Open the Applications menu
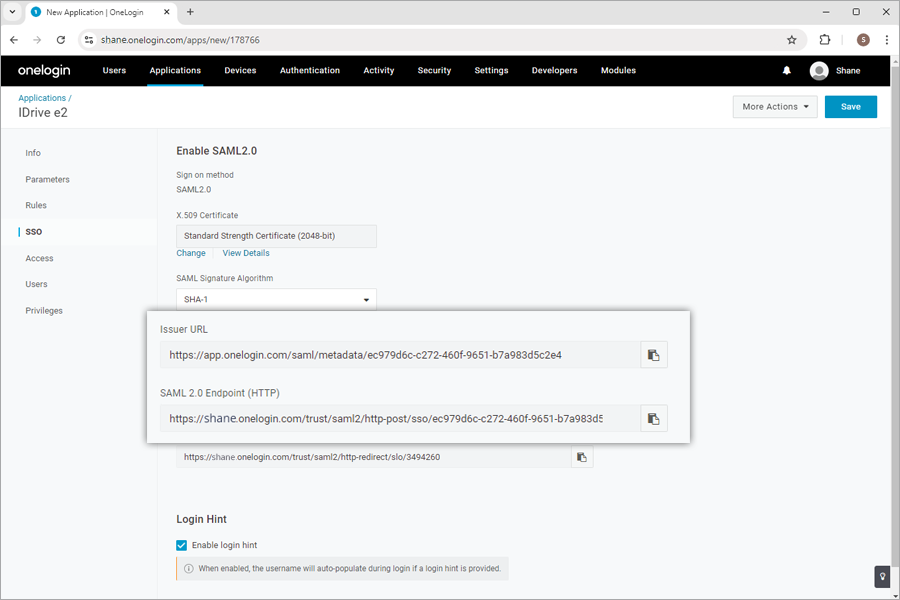The height and width of the screenshot is (600, 900). click(175, 71)
